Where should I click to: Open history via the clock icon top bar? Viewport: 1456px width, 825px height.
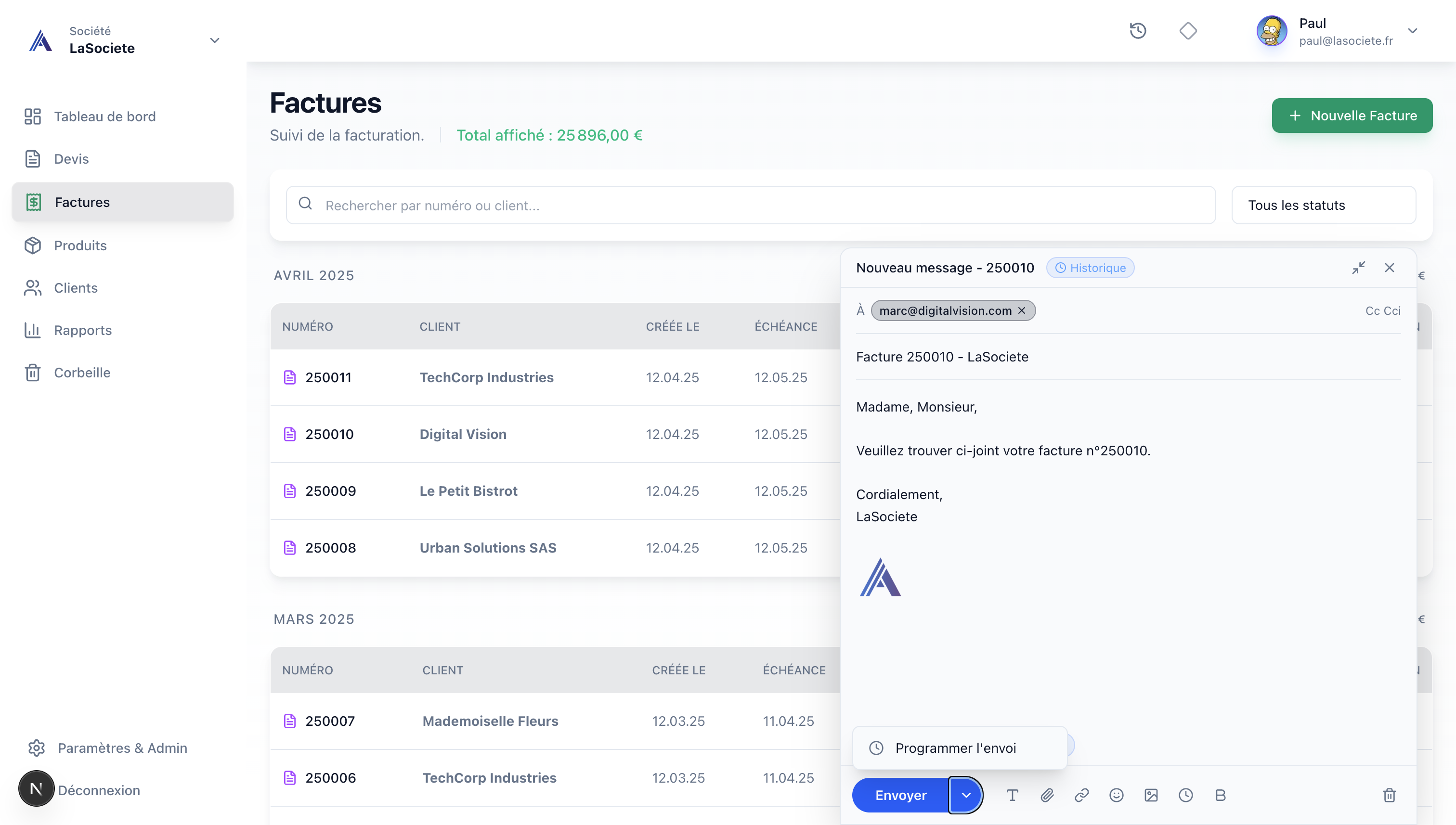[x=1138, y=31]
